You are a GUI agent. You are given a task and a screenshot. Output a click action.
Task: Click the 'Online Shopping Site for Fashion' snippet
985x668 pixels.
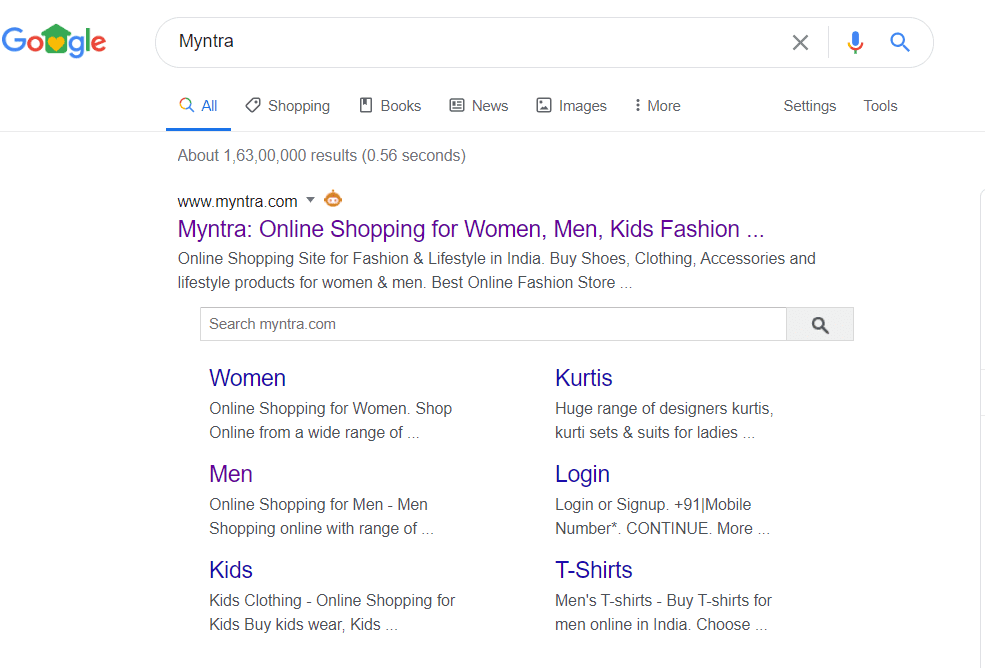496,271
